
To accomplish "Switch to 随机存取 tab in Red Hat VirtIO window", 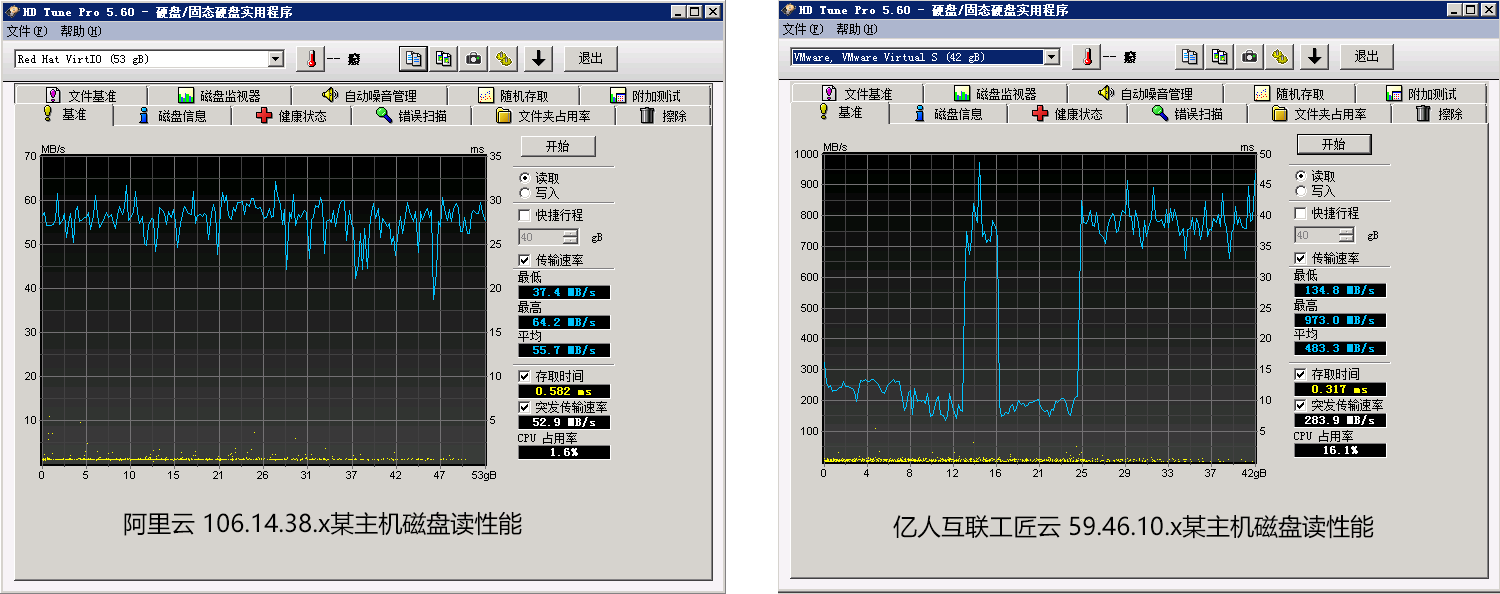I will [513, 96].
